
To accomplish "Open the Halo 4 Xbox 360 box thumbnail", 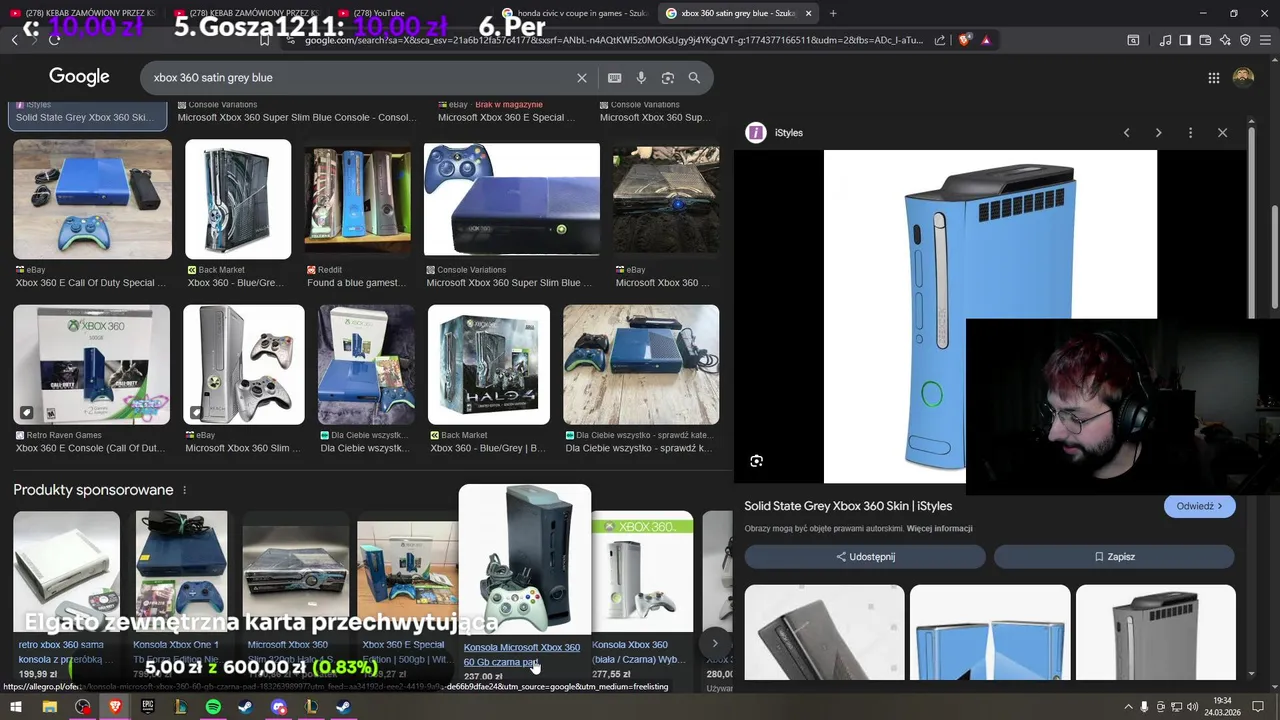I will pos(489,364).
